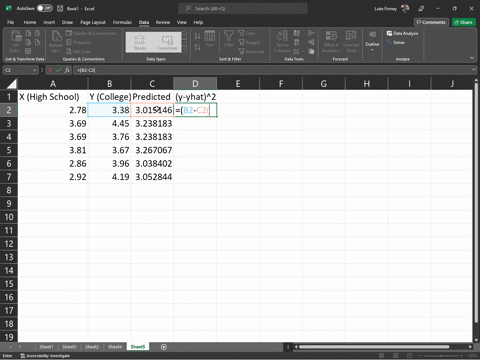Image resolution: width=480 pixels, height=360 pixels.
Task: Click the 'Predicted' header cell
Action: coord(152,97)
